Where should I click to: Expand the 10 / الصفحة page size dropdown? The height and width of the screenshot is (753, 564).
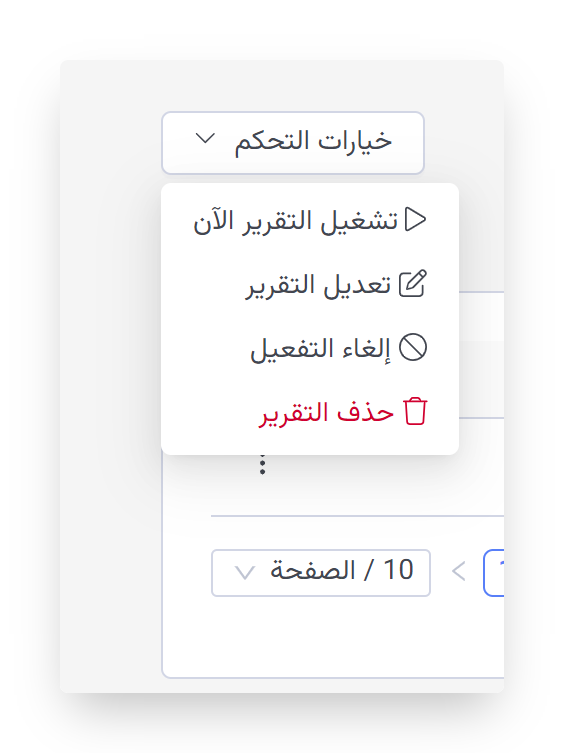click(x=321, y=573)
